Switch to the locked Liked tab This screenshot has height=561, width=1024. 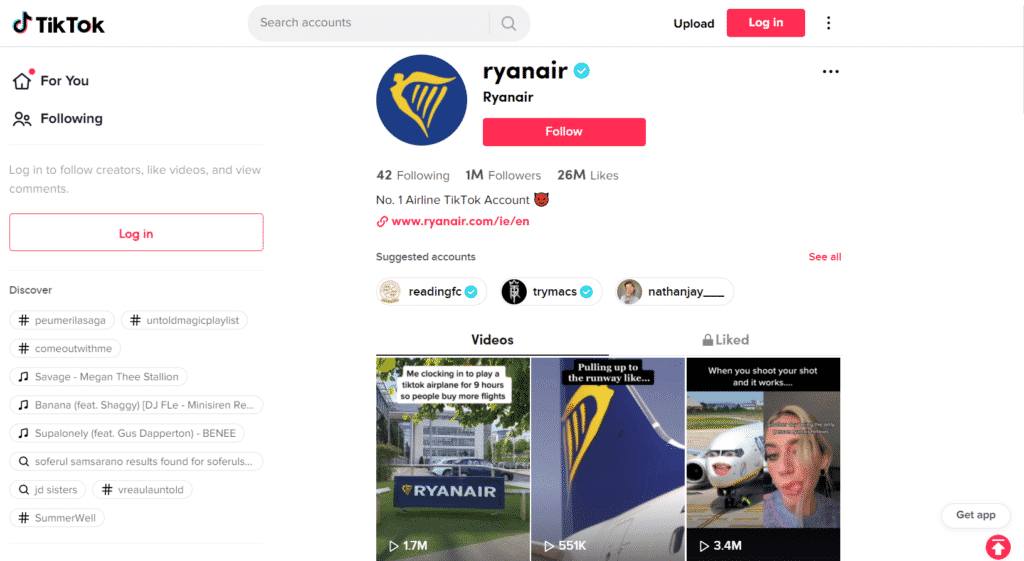pos(726,340)
